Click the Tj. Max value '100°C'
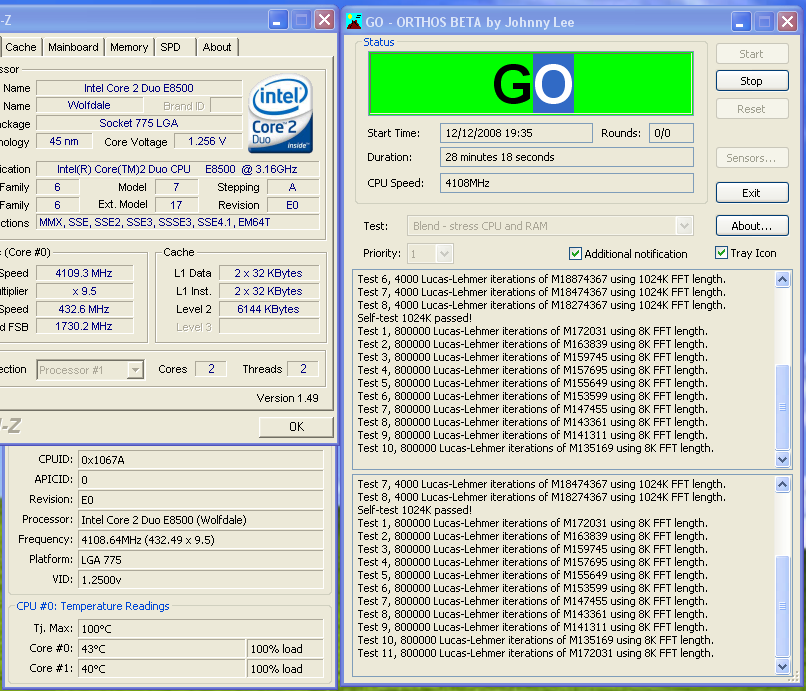806x691 pixels. [x=200, y=629]
